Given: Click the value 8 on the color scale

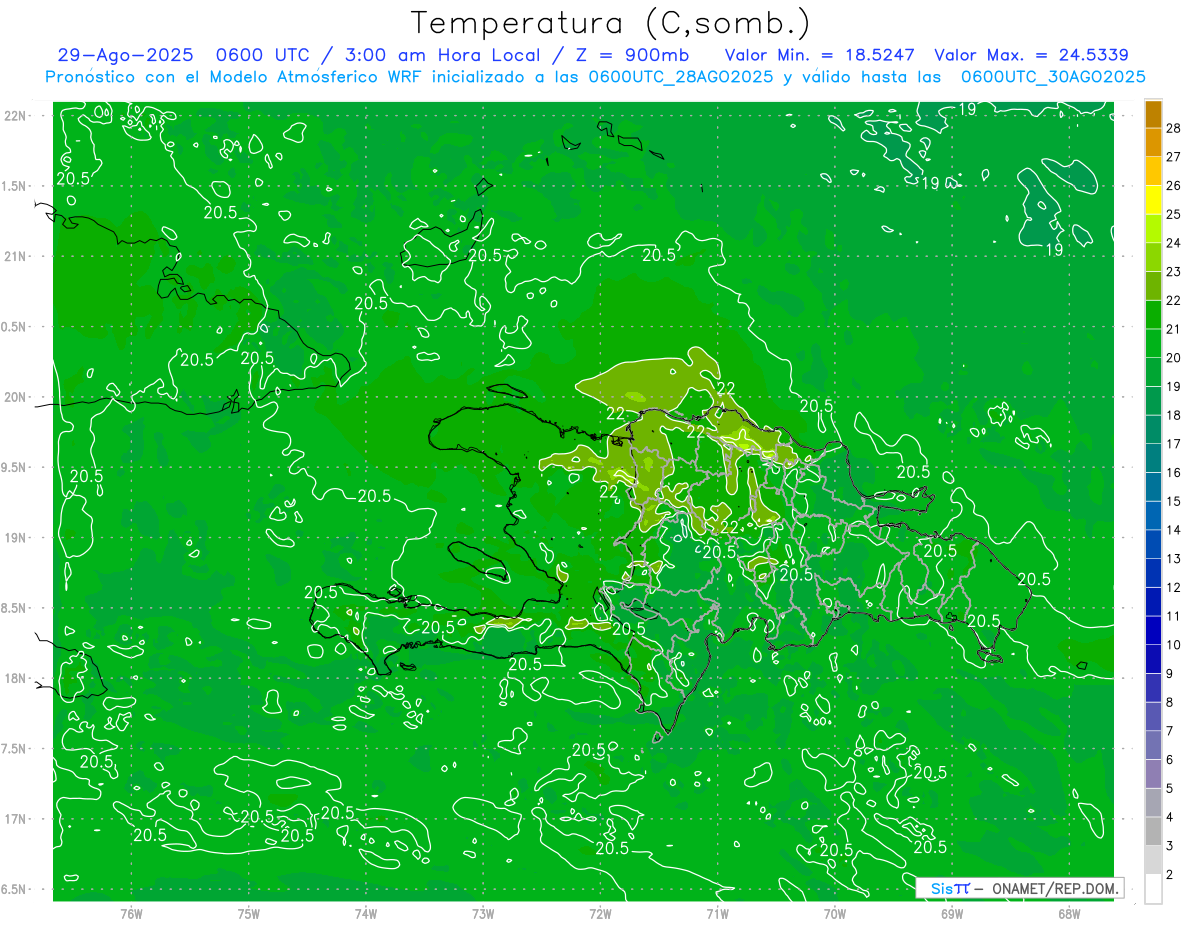Looking at the screenshot, I should pyautogui.click(x=1170, y=702).
